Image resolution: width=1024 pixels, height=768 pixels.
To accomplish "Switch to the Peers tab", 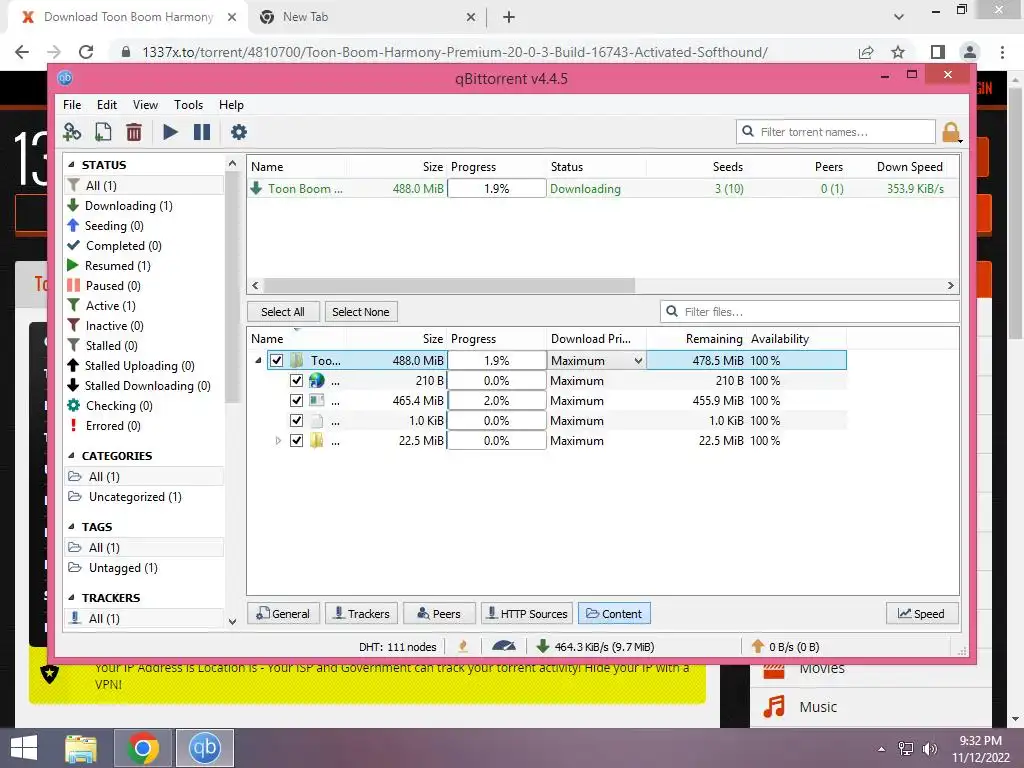I will (440, 614).
